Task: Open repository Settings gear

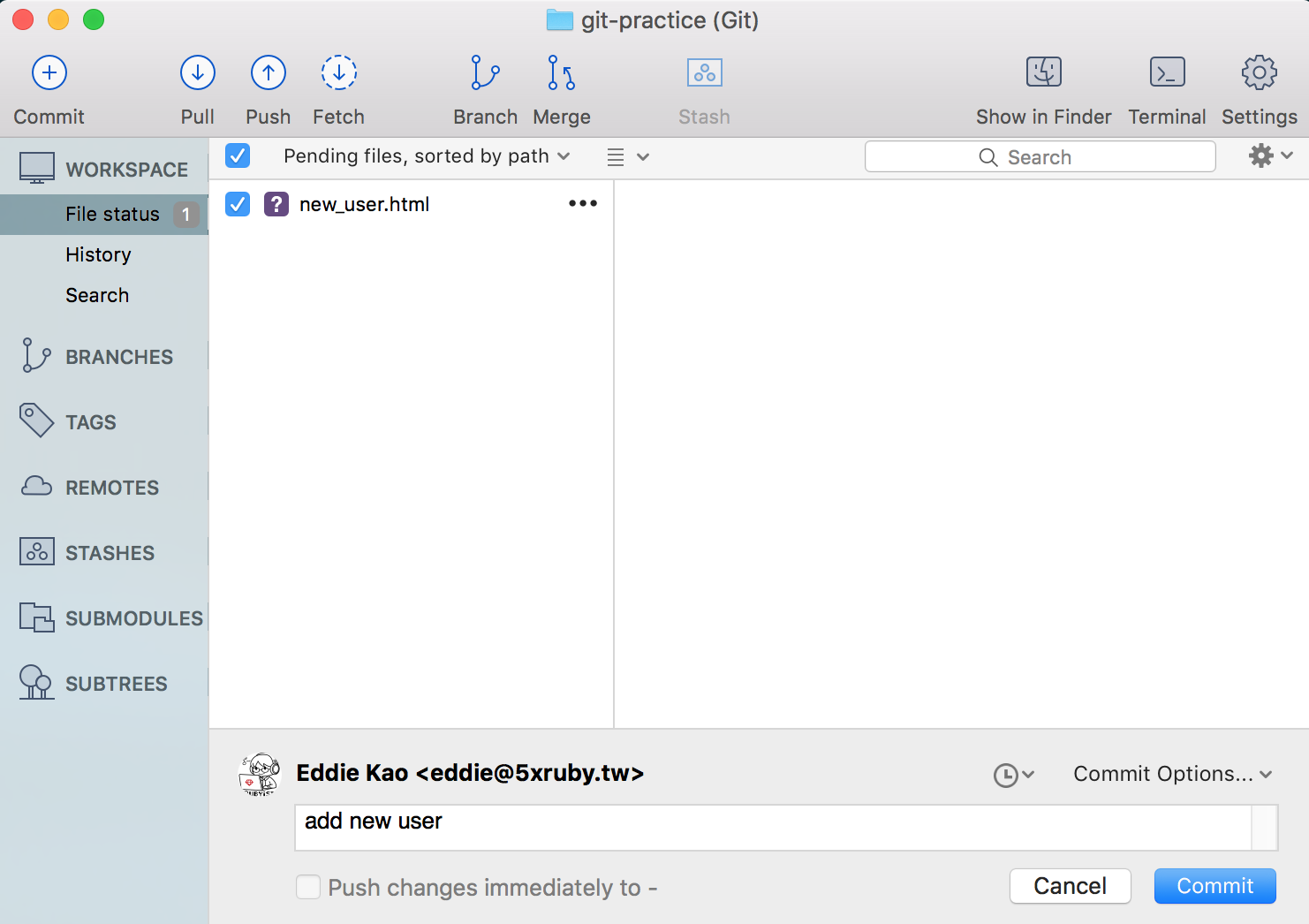Action: [x=1259, y=73]
